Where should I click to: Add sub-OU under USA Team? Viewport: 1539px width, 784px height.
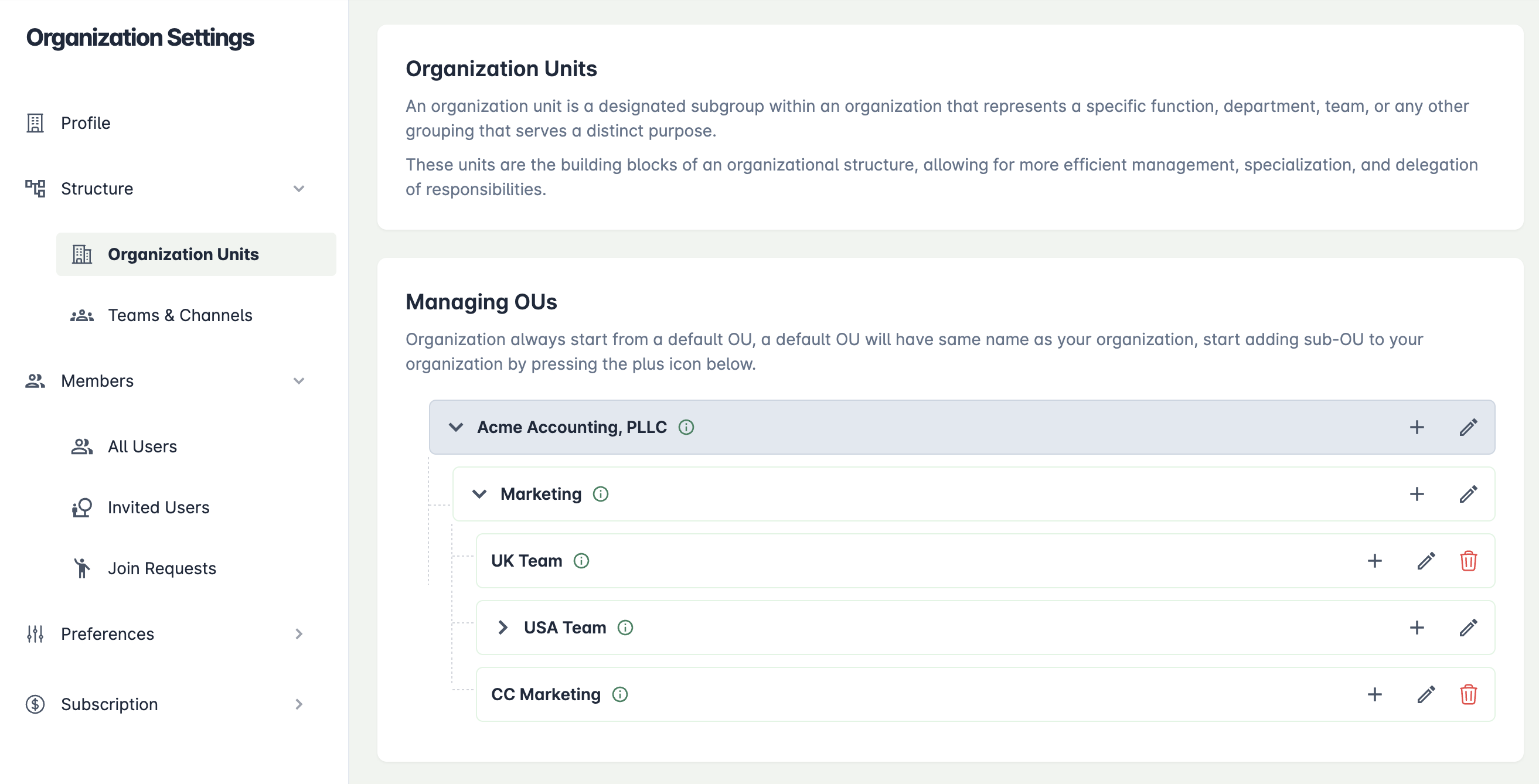point(1417,628)
